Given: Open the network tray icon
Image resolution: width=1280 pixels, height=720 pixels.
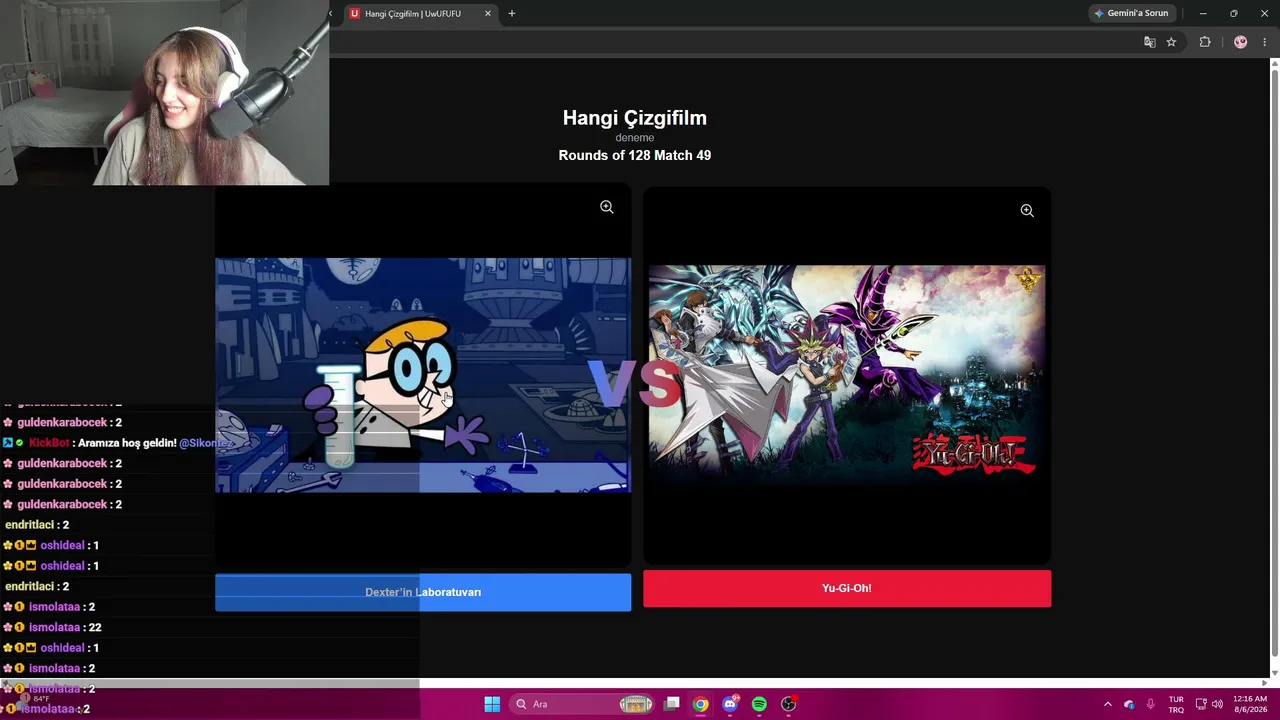Looking at the screenshot, I should (1201, 704).
